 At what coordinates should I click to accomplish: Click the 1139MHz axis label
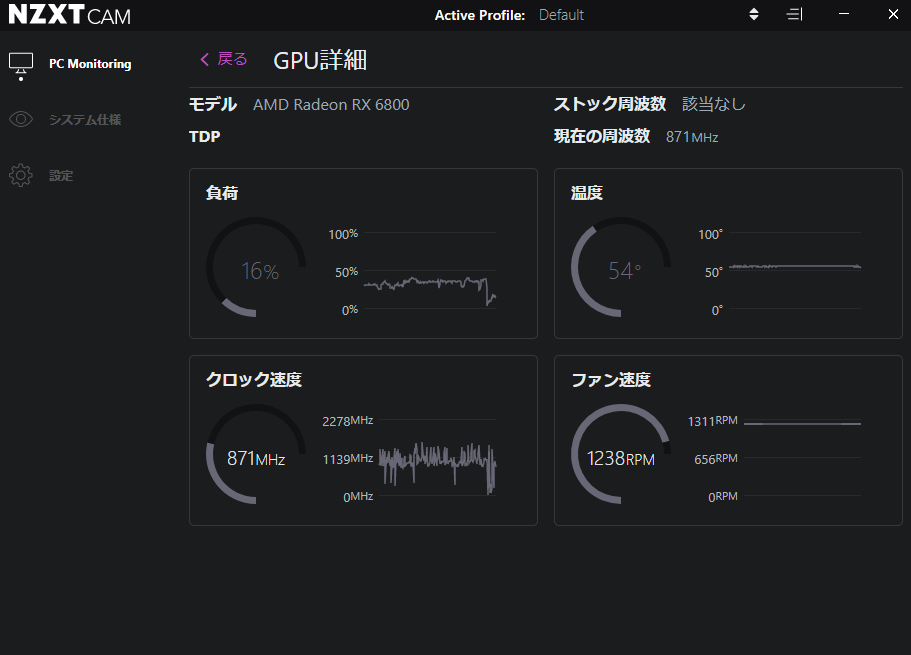coord(347,459)
